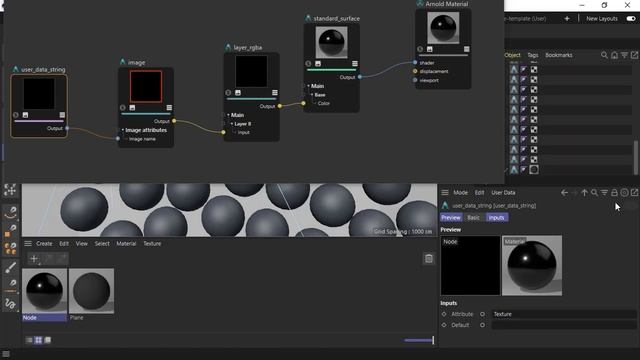Toggle the New Layouts switch

(631, 19)
